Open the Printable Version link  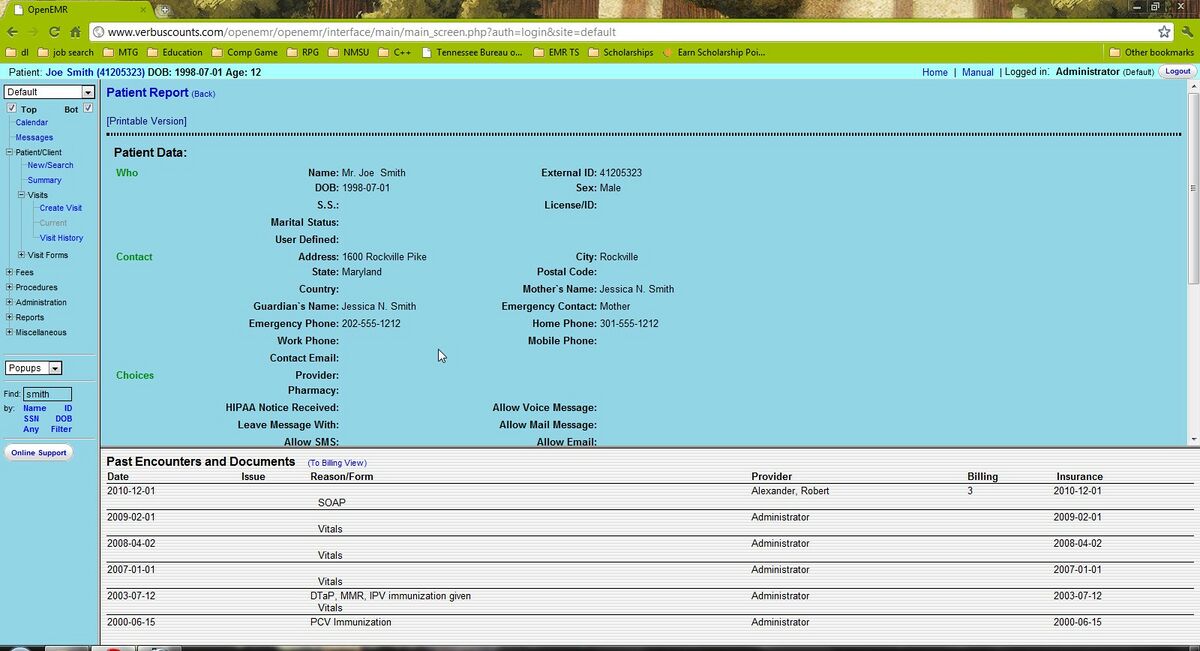point(147,121)
